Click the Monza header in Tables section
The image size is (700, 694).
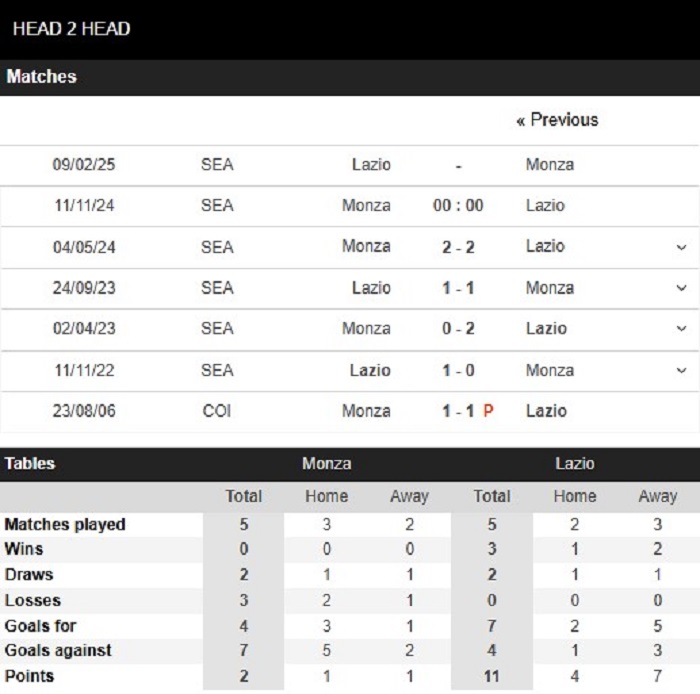tap(327, 464)
